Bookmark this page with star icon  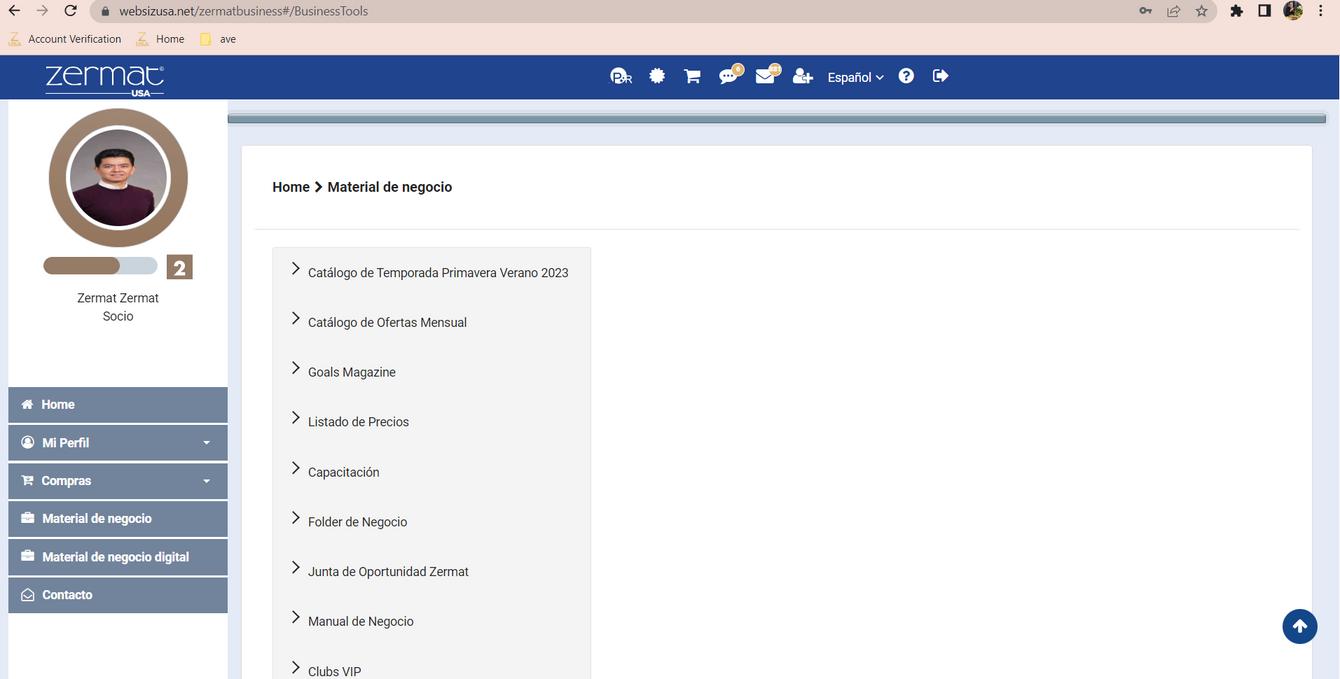coord(1202,11)
